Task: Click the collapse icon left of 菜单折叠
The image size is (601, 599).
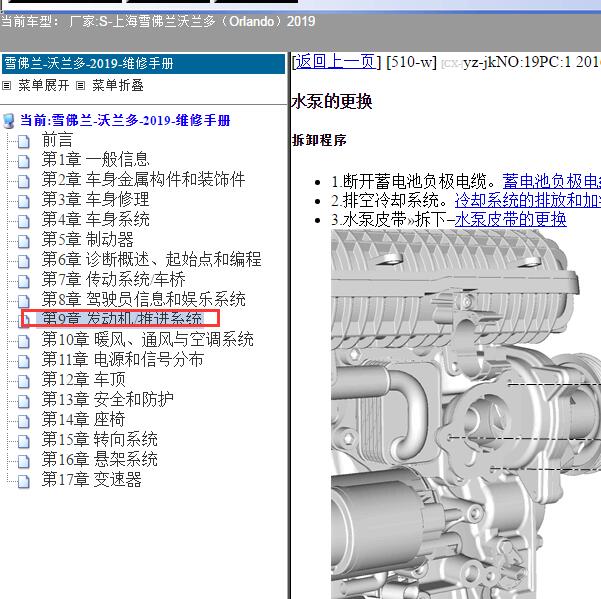Action: 80,85
